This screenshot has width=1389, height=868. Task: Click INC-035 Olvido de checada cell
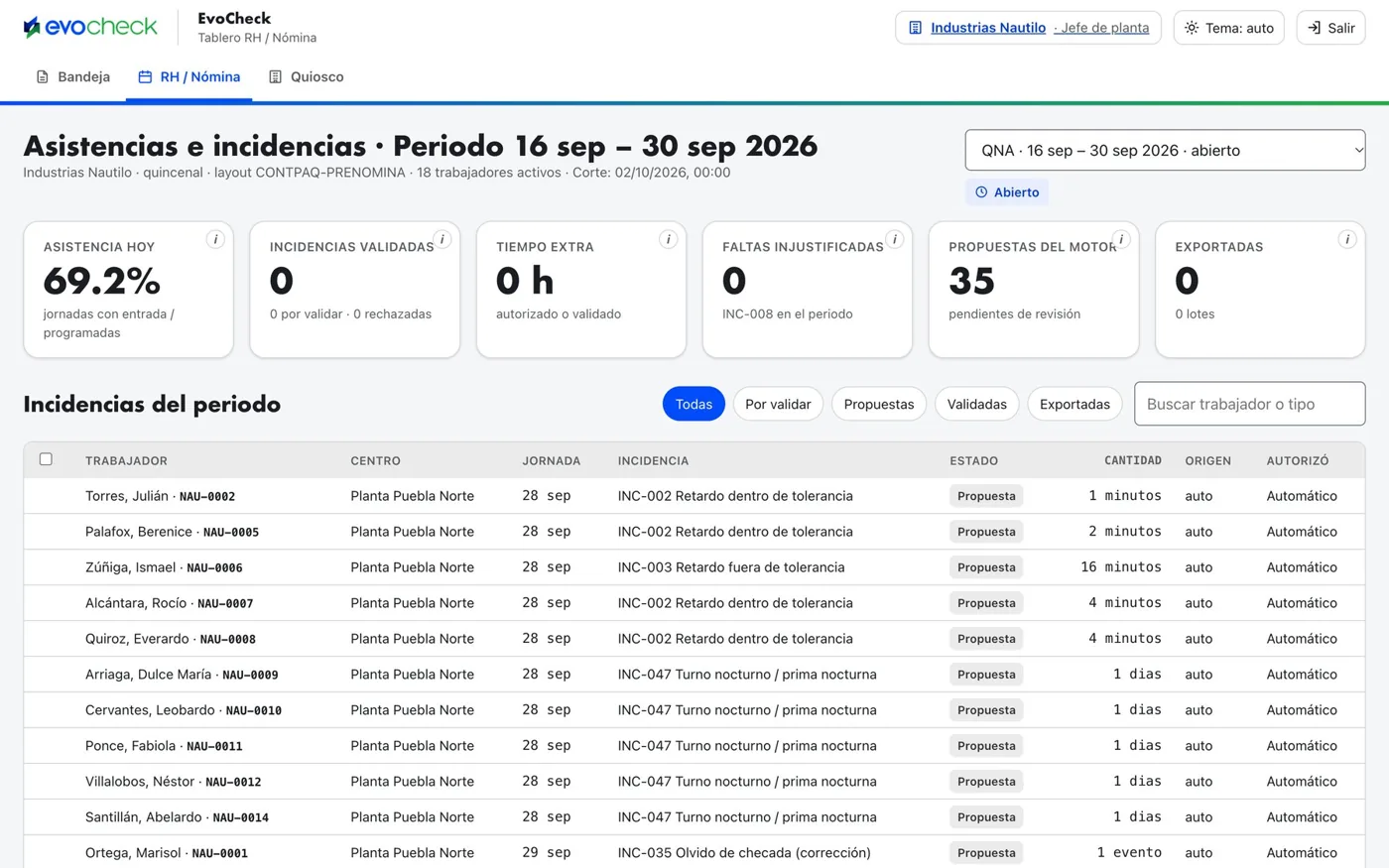pos(744,853)
